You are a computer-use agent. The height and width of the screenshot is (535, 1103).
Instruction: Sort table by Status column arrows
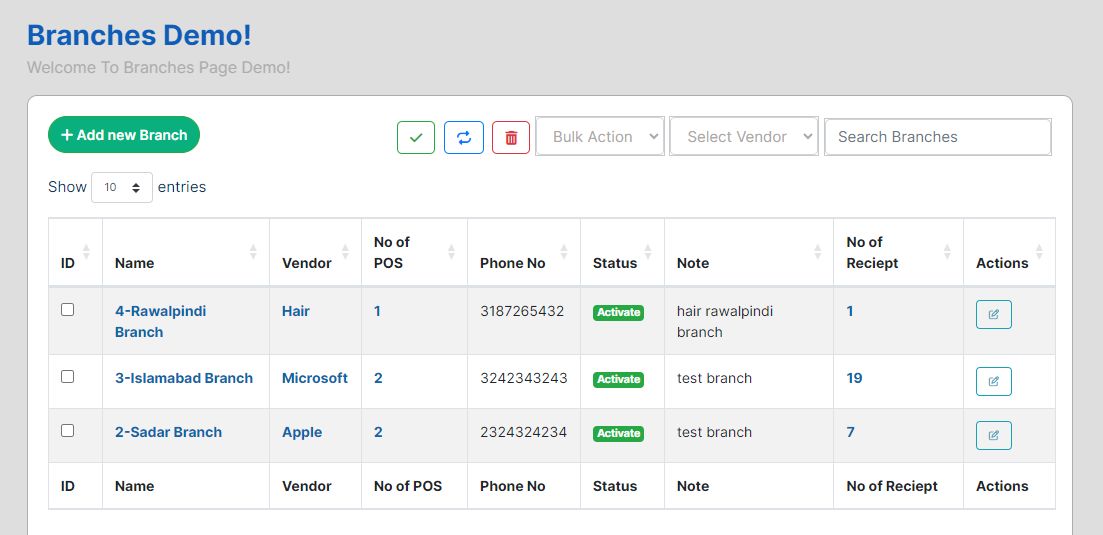pos(647,252)
